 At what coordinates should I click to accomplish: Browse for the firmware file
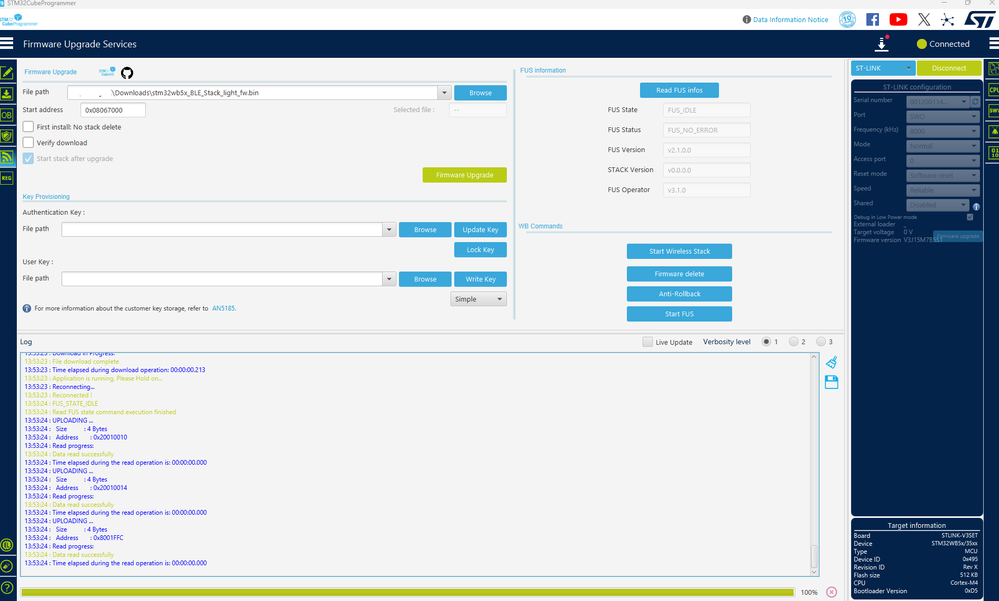480,93
